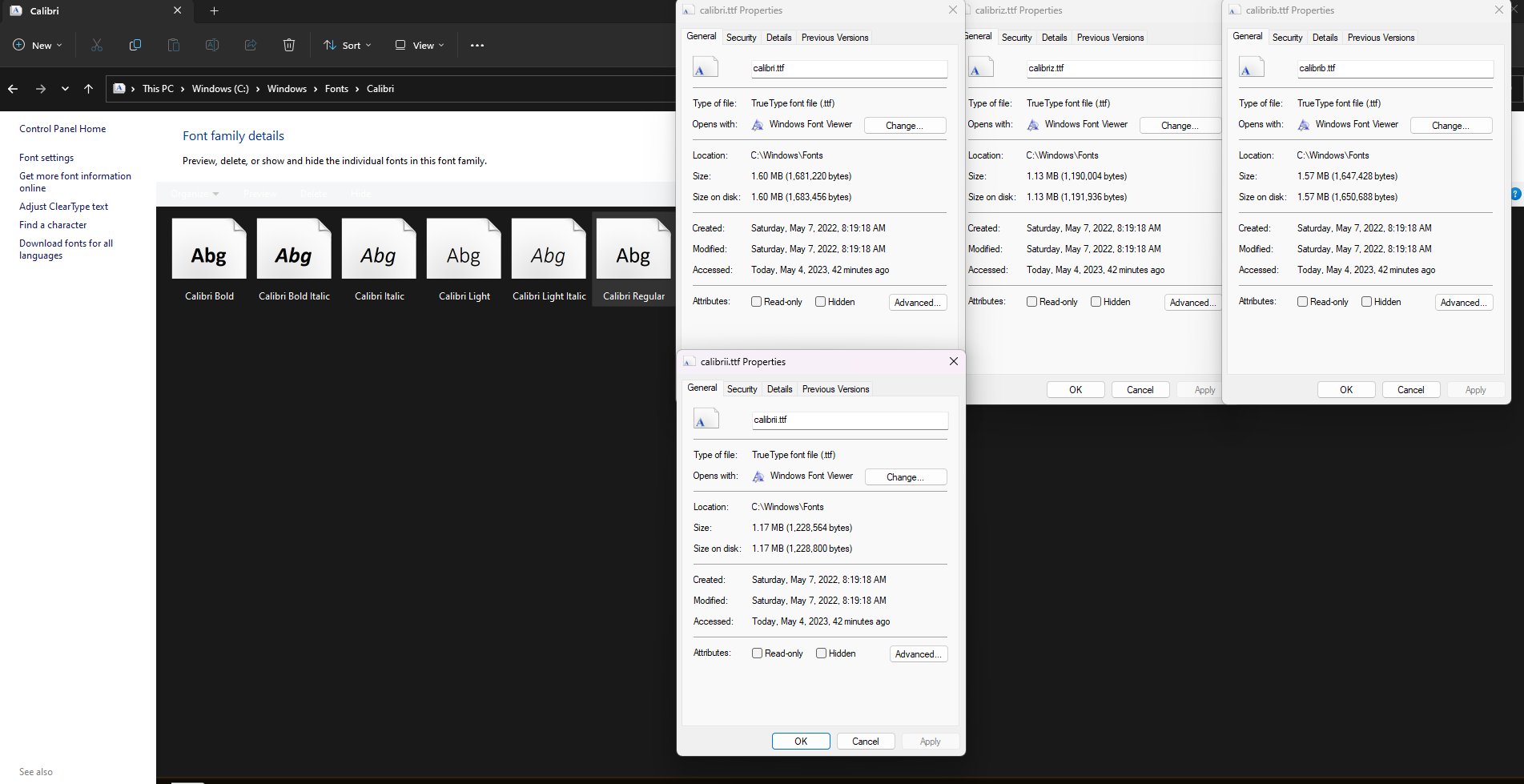This screenshot has width=1524, height=784.
Task: Open Details tab in calibrib.ttf Properties
Action: click(x=1325, y=38)
